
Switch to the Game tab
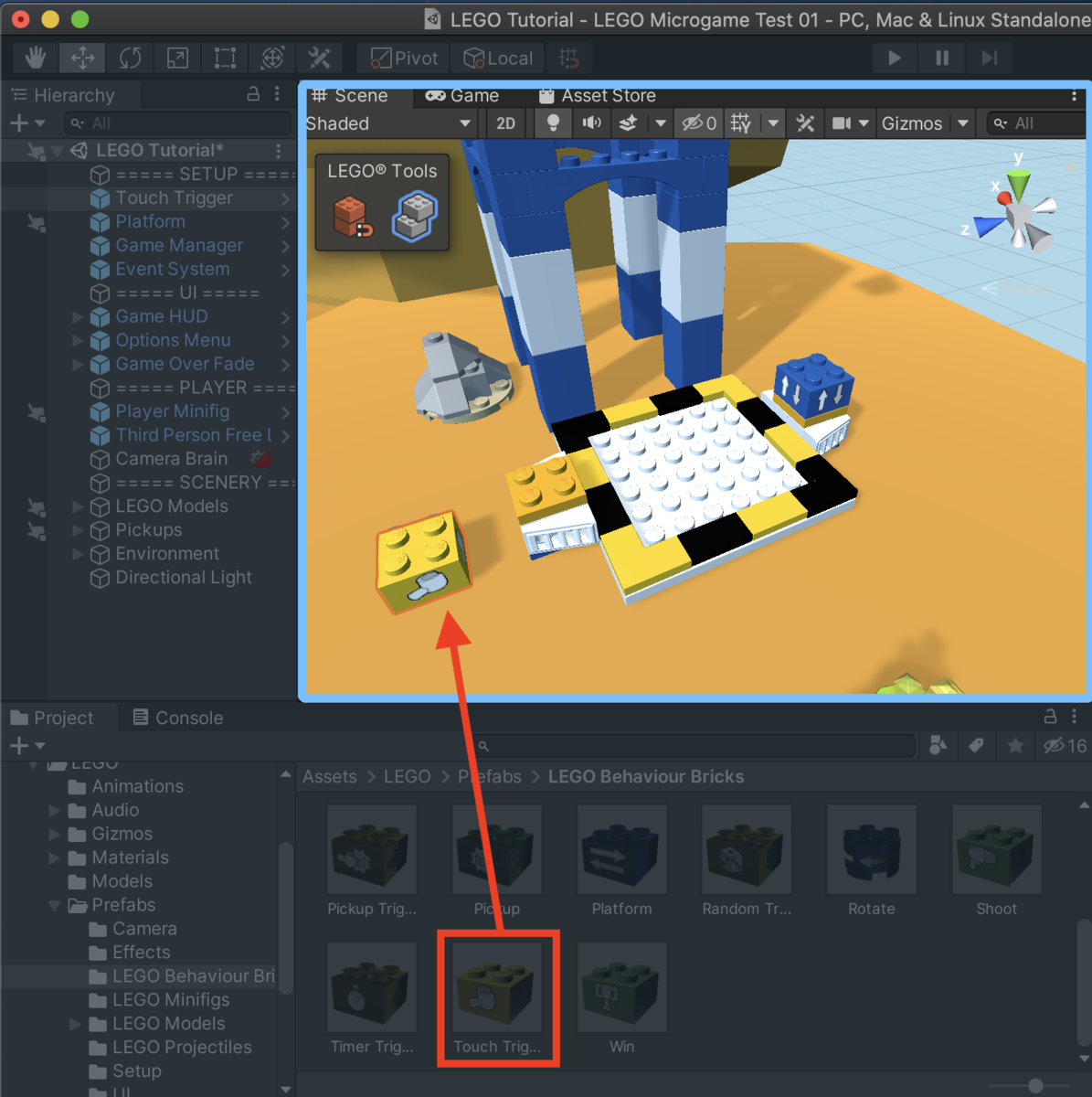462,95
